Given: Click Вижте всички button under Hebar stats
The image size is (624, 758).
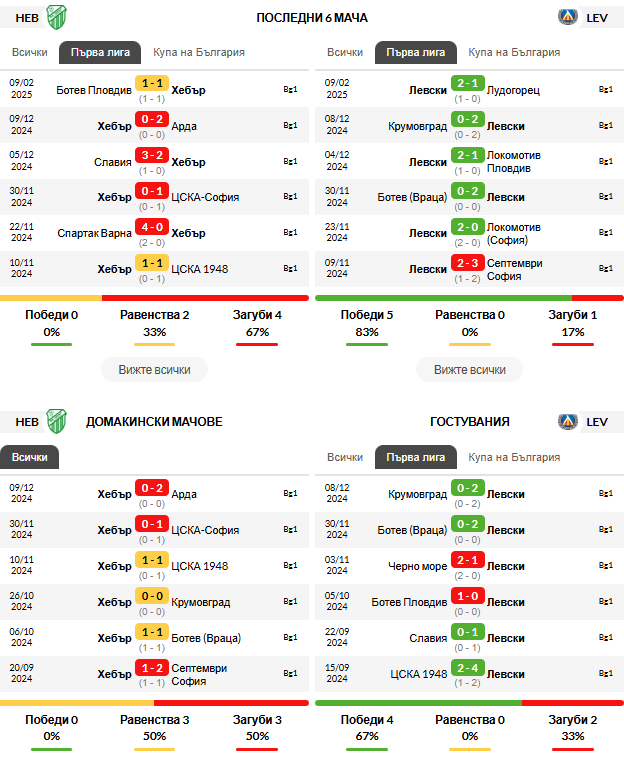Looking at the screenshot, I should tap(154, 370).
